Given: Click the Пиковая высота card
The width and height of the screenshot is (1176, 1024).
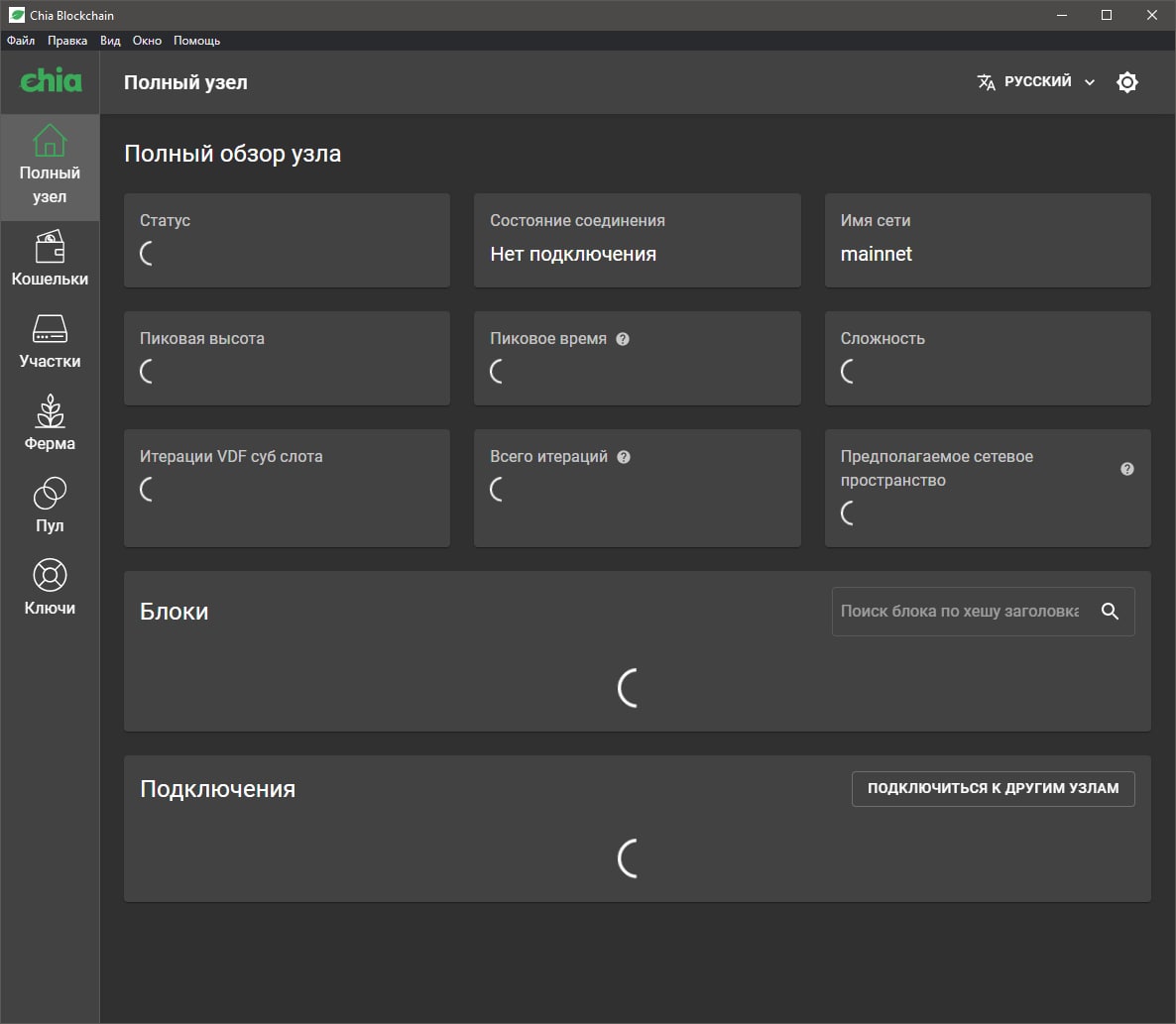Looking at the screenshot, I should point(287,358).
